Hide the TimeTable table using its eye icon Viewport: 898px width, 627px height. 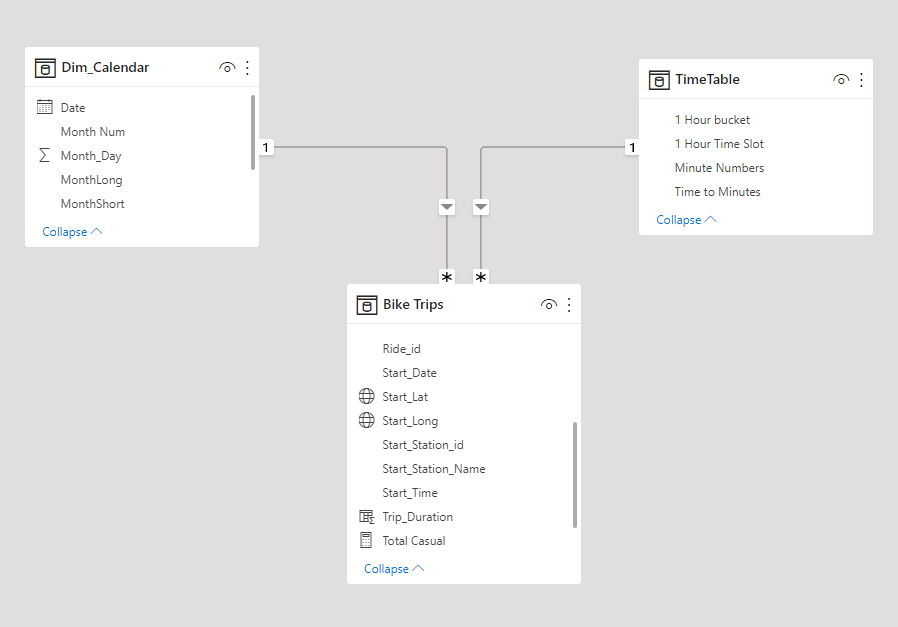841,79
